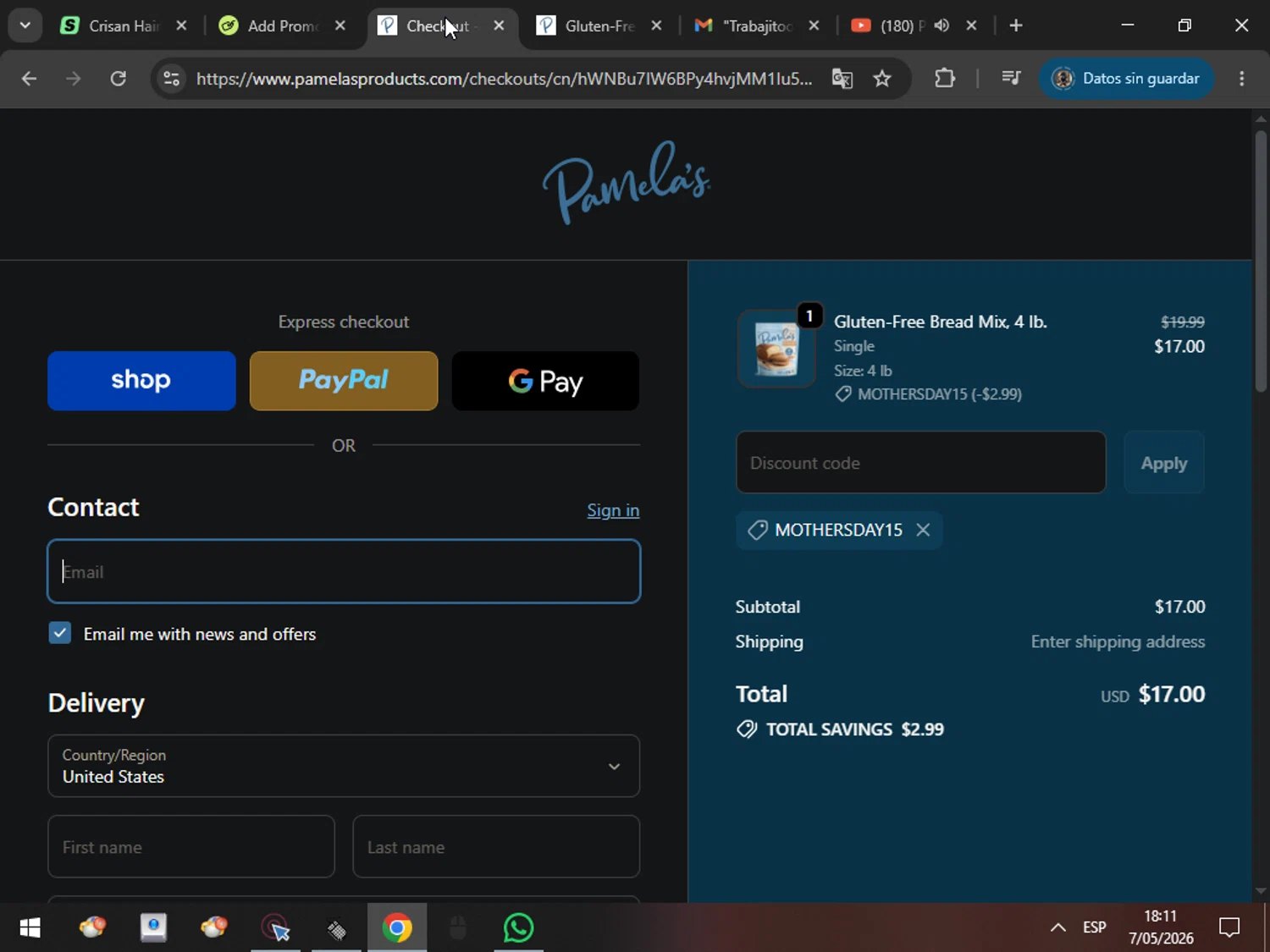Close the Crisan Hair tab
The width and height of the screenshot is (1270, 952).
(x=181, y=25)
